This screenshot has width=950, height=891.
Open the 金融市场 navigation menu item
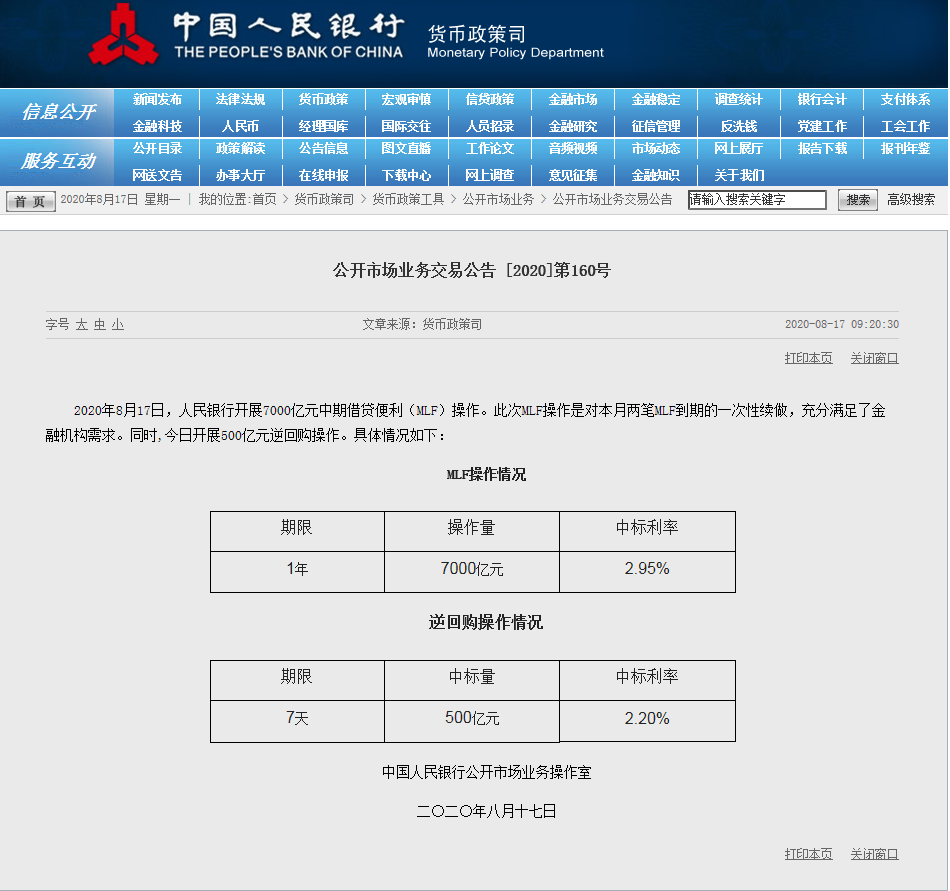click(x=572, y=100)
